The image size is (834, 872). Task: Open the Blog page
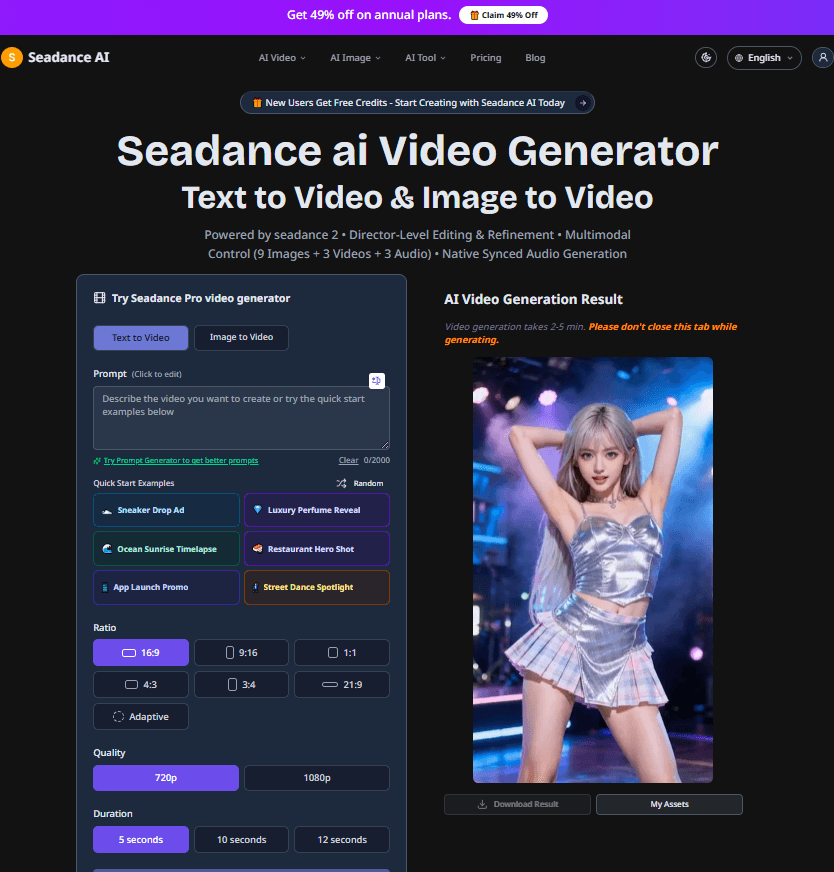(x=535, y=58)
